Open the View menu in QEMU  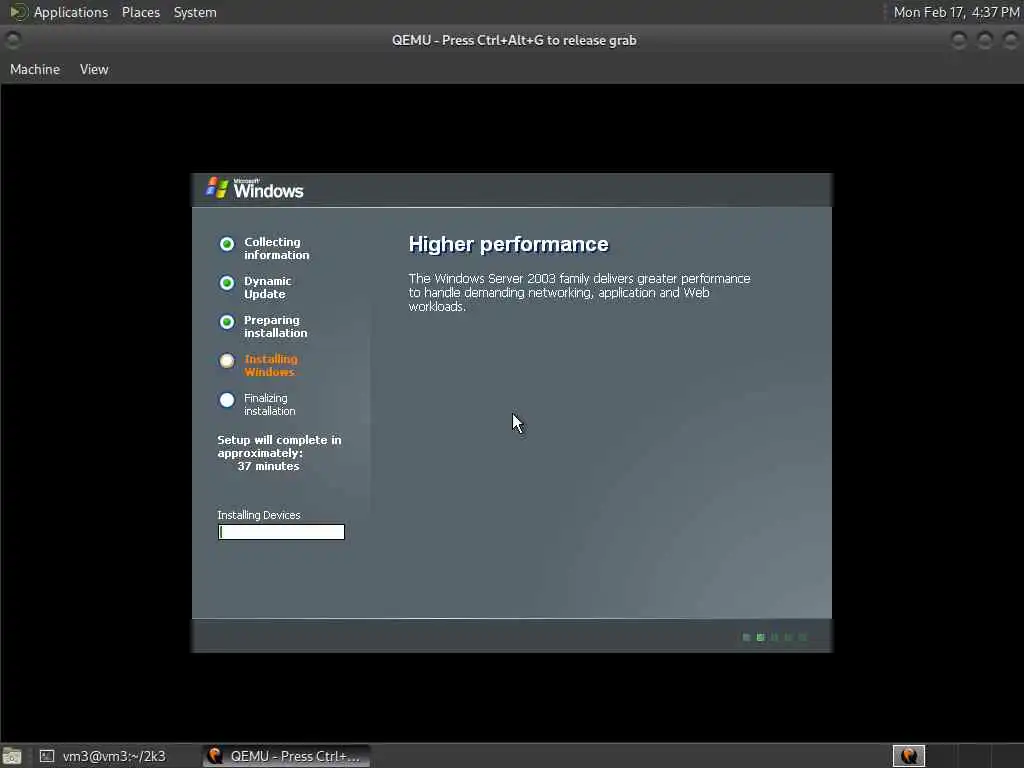click(x=94, y=69)
